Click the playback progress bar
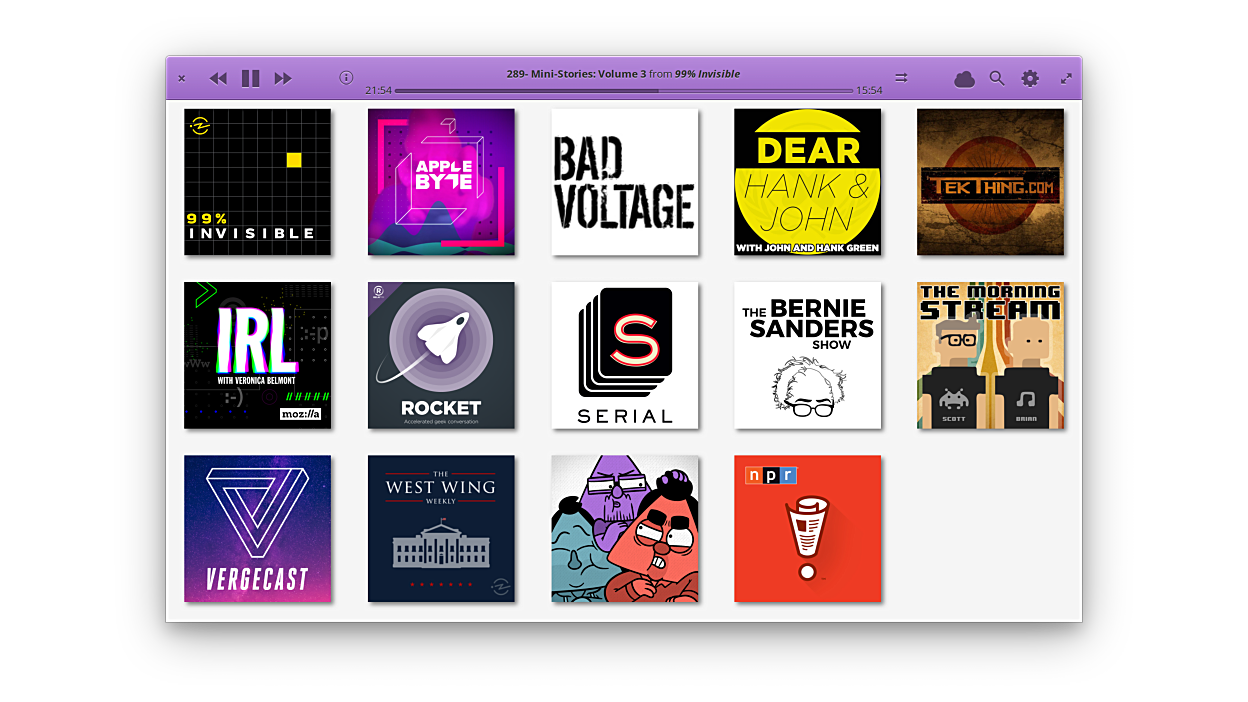This screenshot has height=702, width=1248. tap(623, 91)
